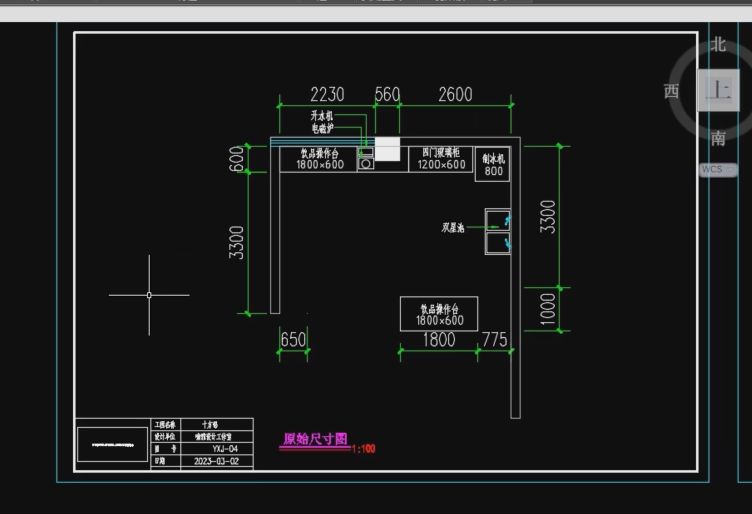Image resolution: width=752 pixels, height=514 pixels.
Task: Select the lower freestanding 饮品操作台 1800×600 block
Action: (x=439, y=314)
